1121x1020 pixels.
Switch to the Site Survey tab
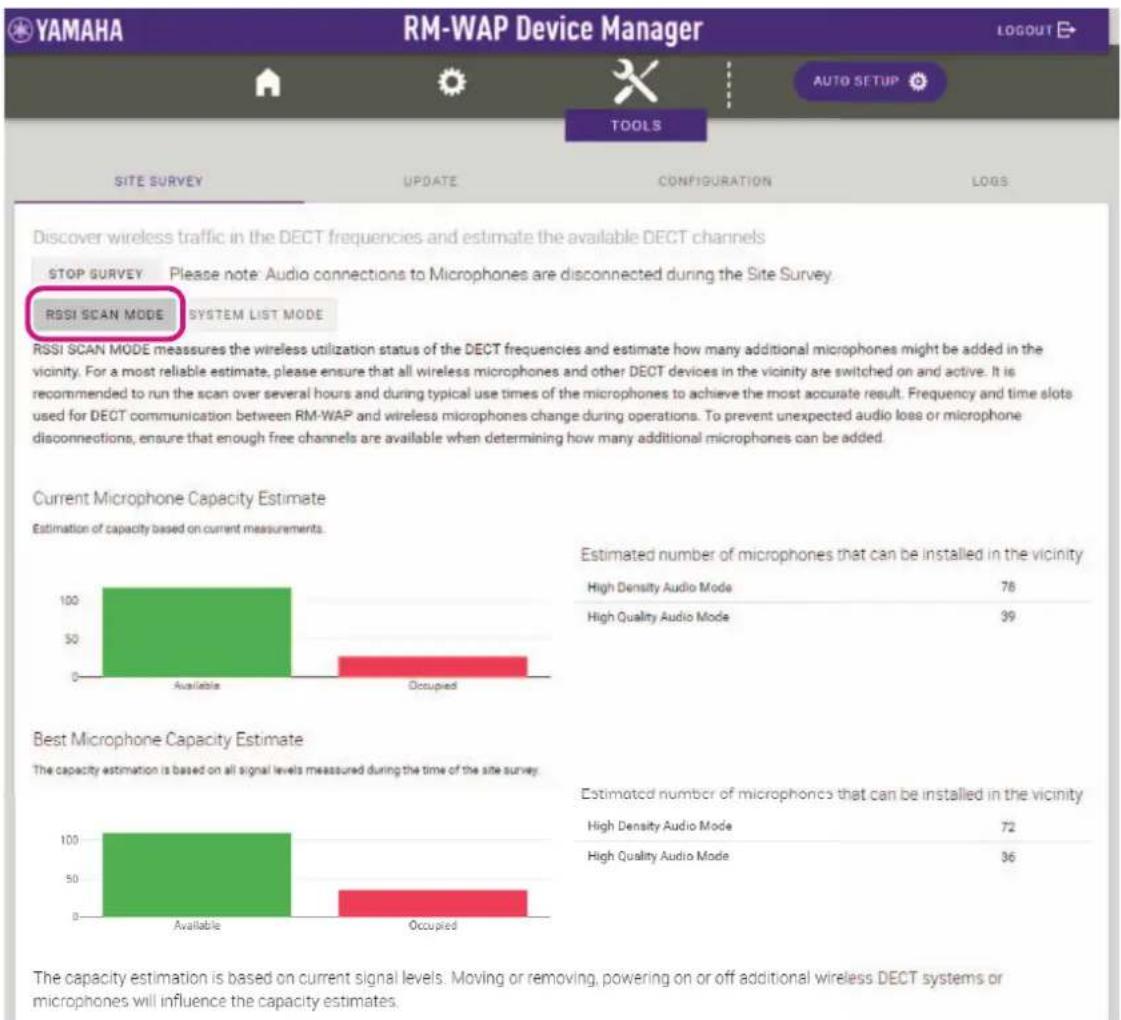point(159,181)
